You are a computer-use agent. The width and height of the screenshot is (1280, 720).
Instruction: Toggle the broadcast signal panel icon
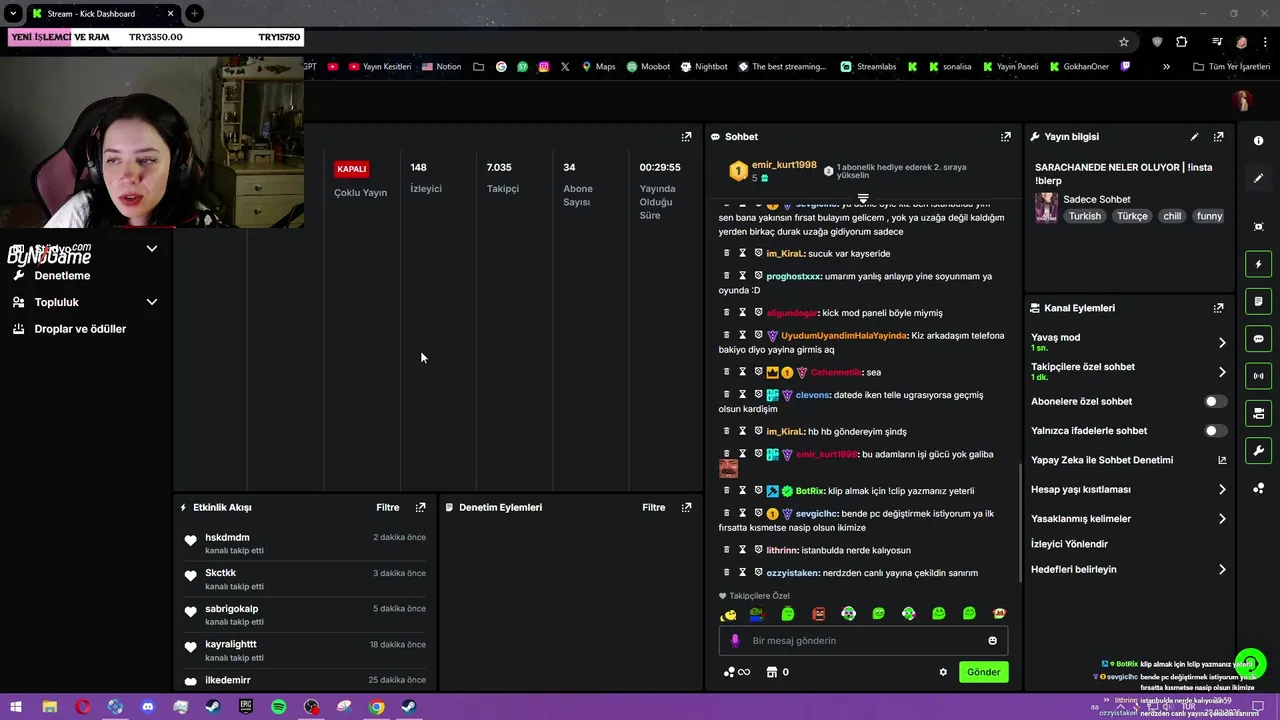pos(1258,376)
